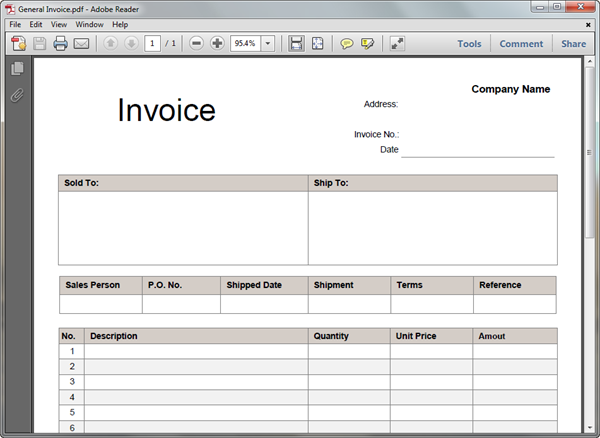Zoom in with the plus button
Image resolution: width=600 pixels, height=438 pixels.
click(217, 44)
